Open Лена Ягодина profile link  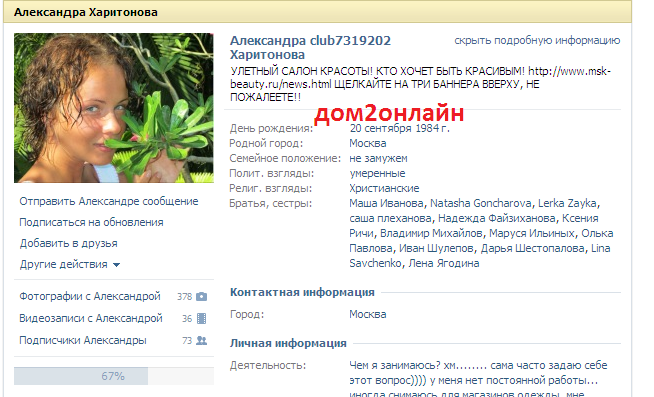pyautogui.click(x=444, y=264)
